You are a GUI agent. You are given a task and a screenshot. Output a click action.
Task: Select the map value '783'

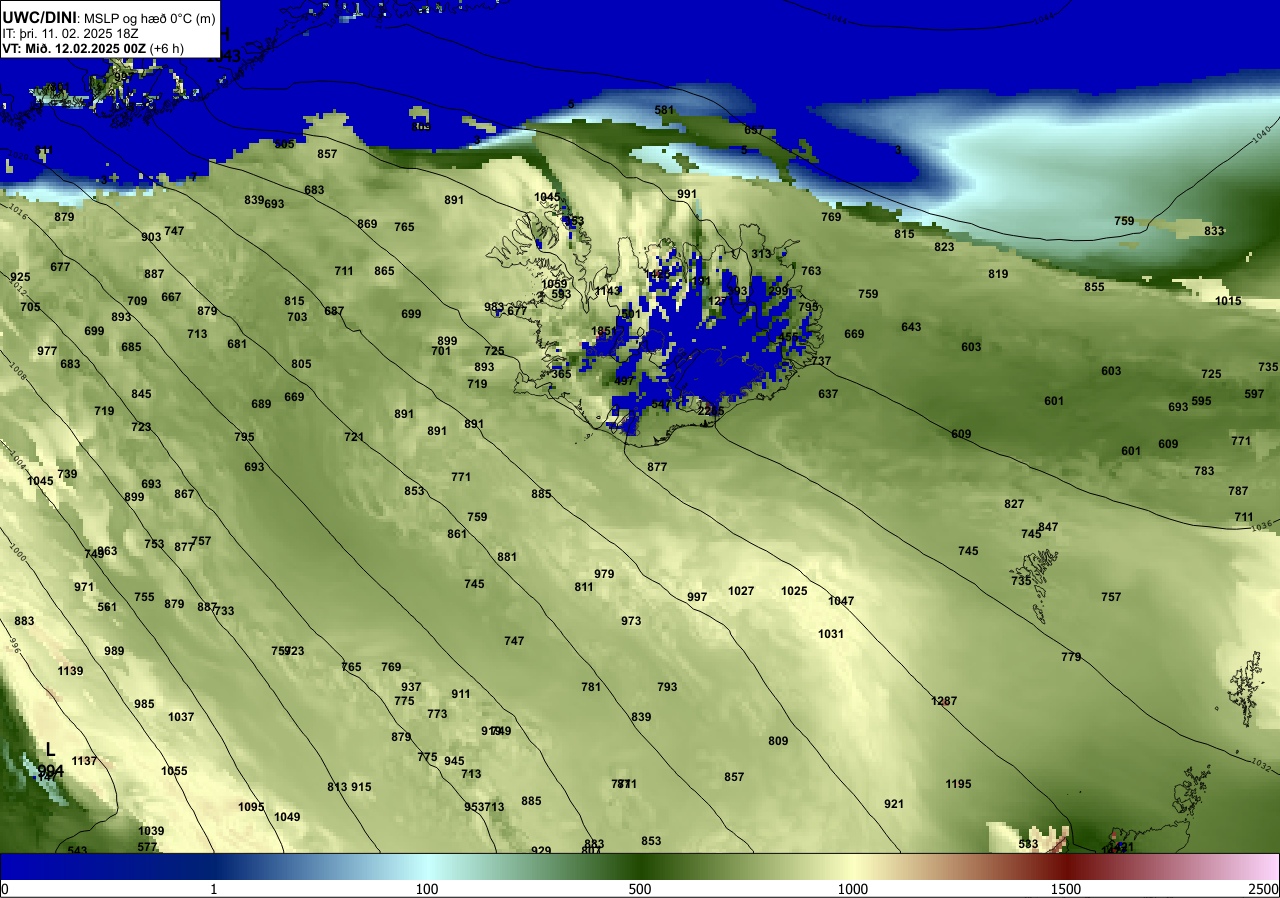(x=1204, y=471)
